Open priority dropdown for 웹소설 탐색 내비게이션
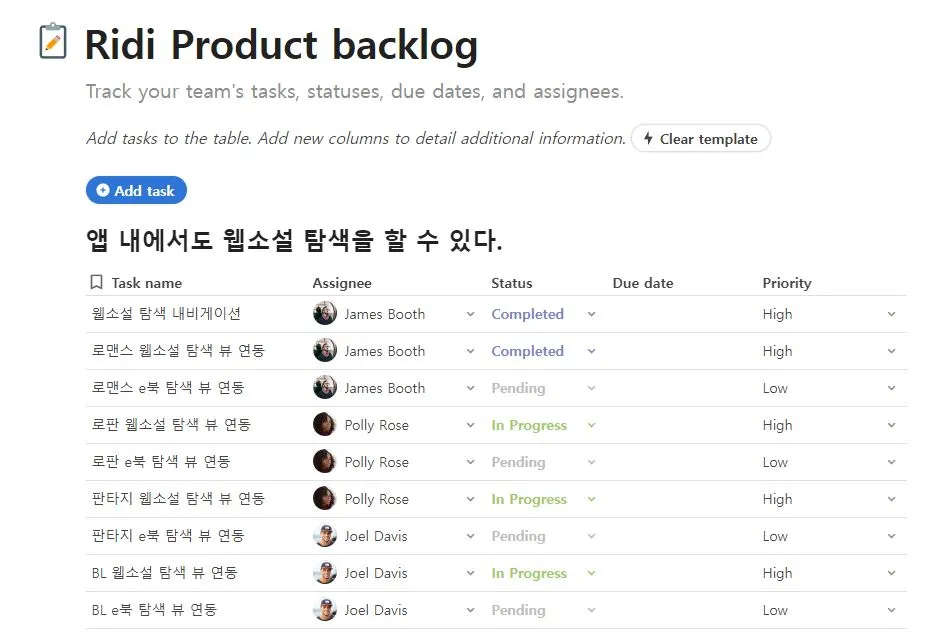The image size is (939, 635). [x=892, y=314]
